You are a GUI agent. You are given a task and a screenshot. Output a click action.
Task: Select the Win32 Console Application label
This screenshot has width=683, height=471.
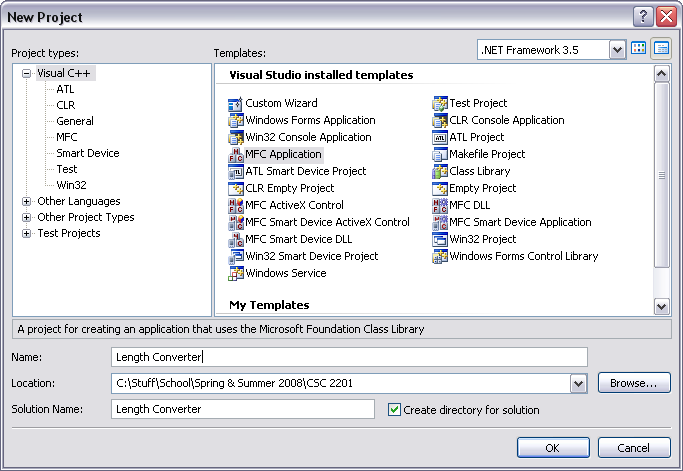(x=308, y=137)
